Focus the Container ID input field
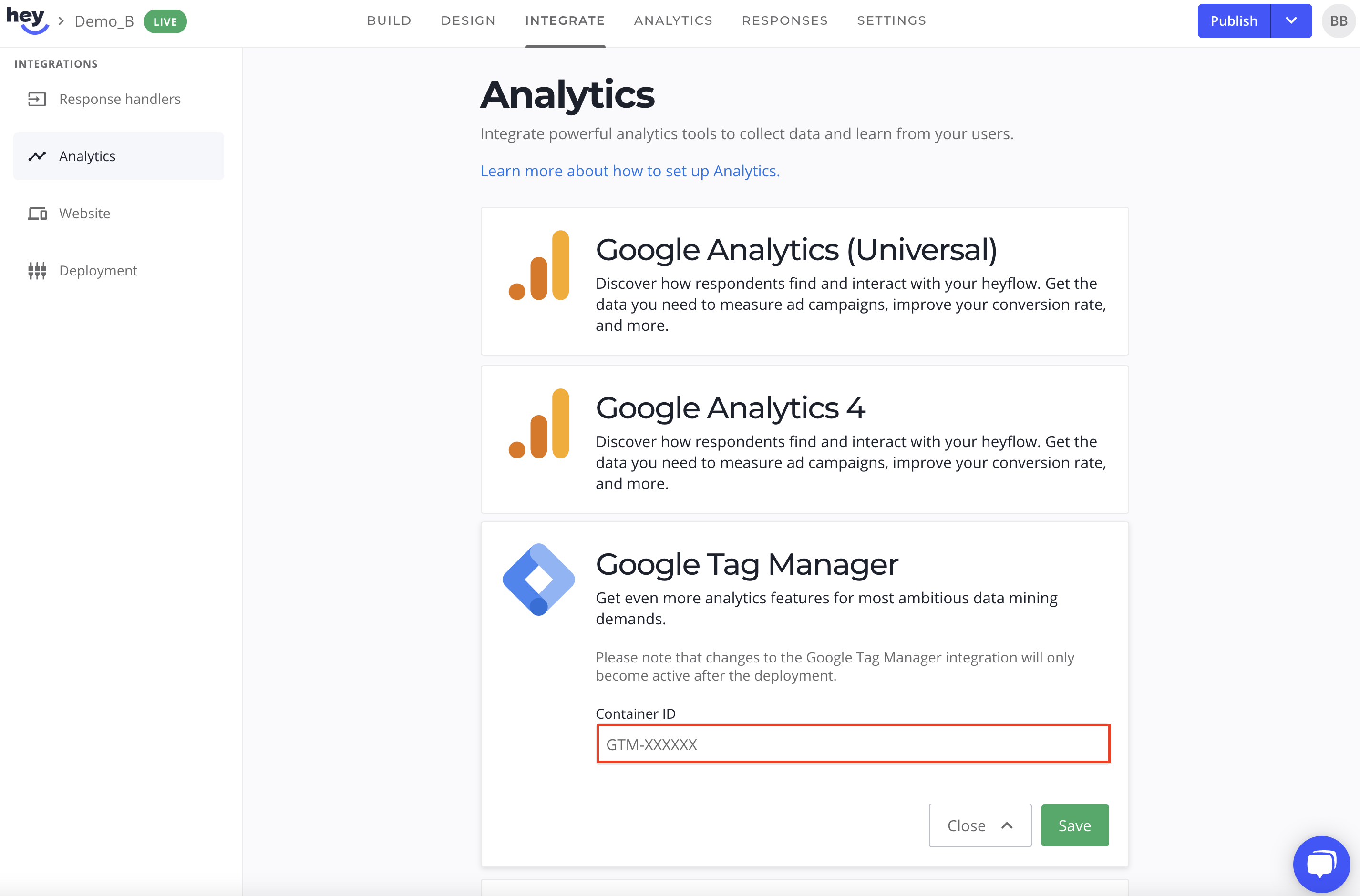 (852, 743)
